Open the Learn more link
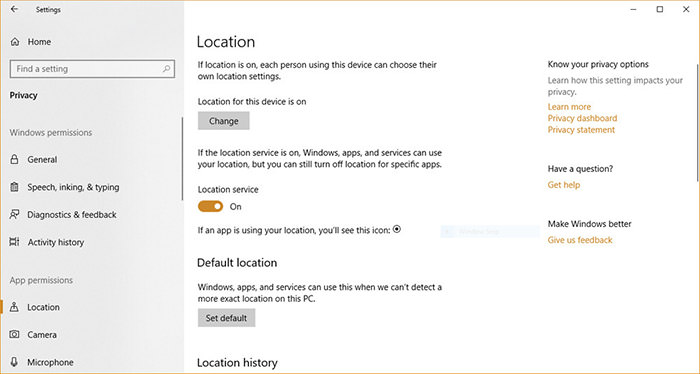This screenshot has height=374, width=700. (x=569, y=107)
